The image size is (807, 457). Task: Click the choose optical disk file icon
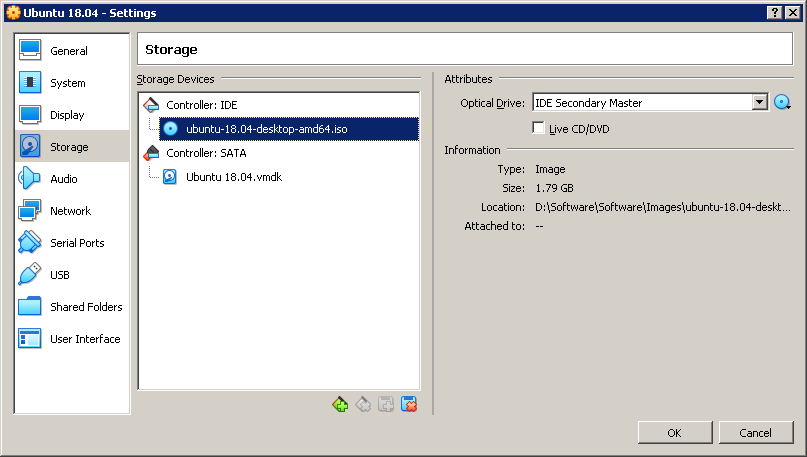[x=782, y=102]
